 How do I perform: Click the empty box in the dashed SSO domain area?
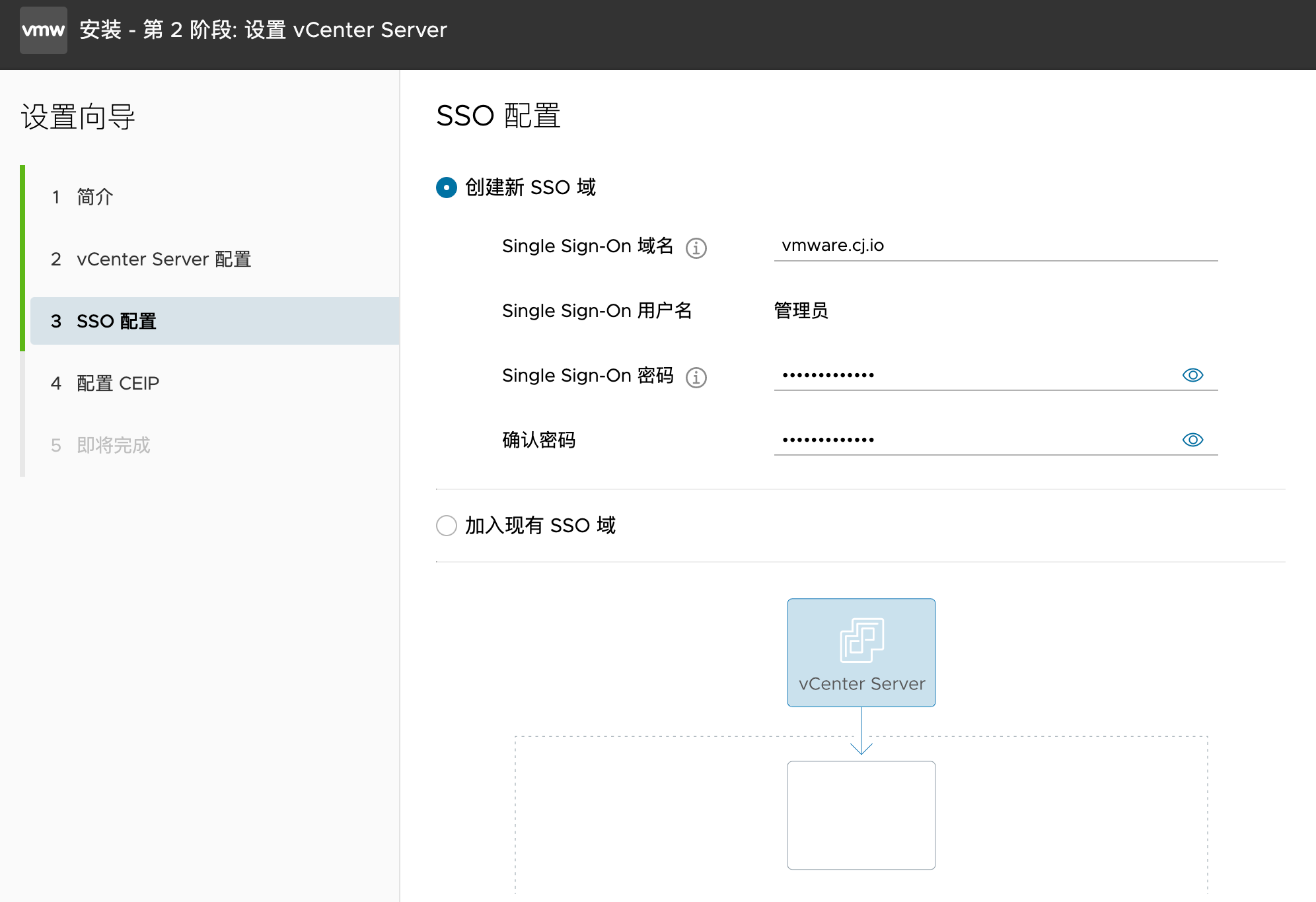click(x=861, y=815)
